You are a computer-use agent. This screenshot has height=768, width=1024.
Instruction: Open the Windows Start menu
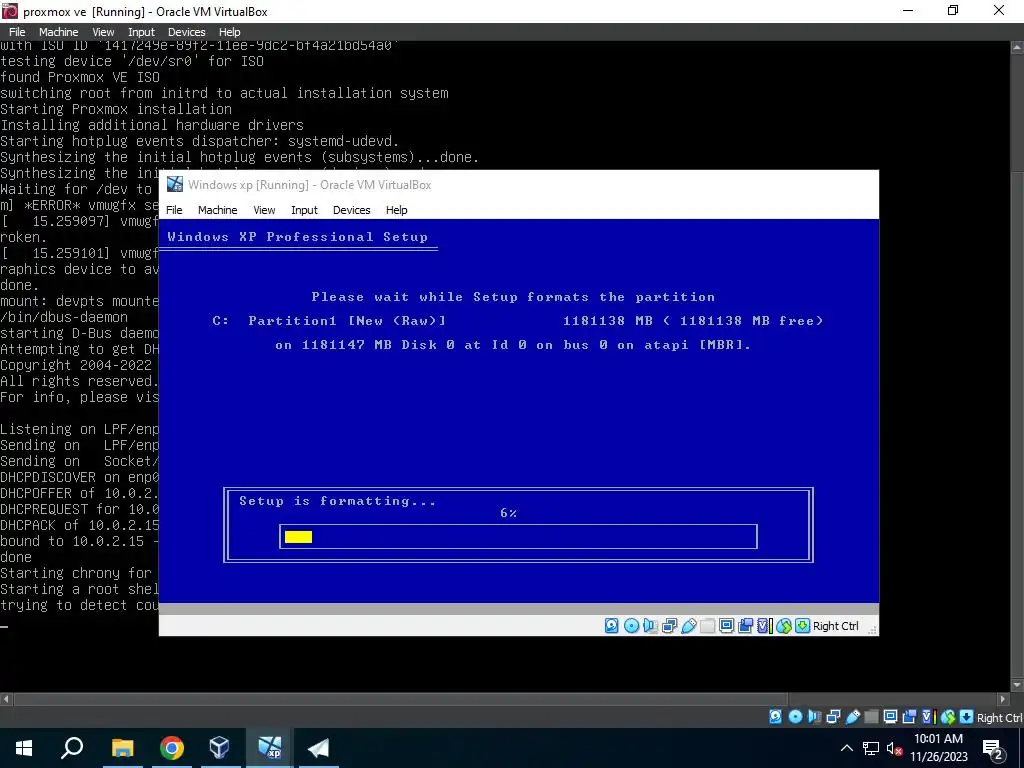pyautogui.click(x=24, y=748)
